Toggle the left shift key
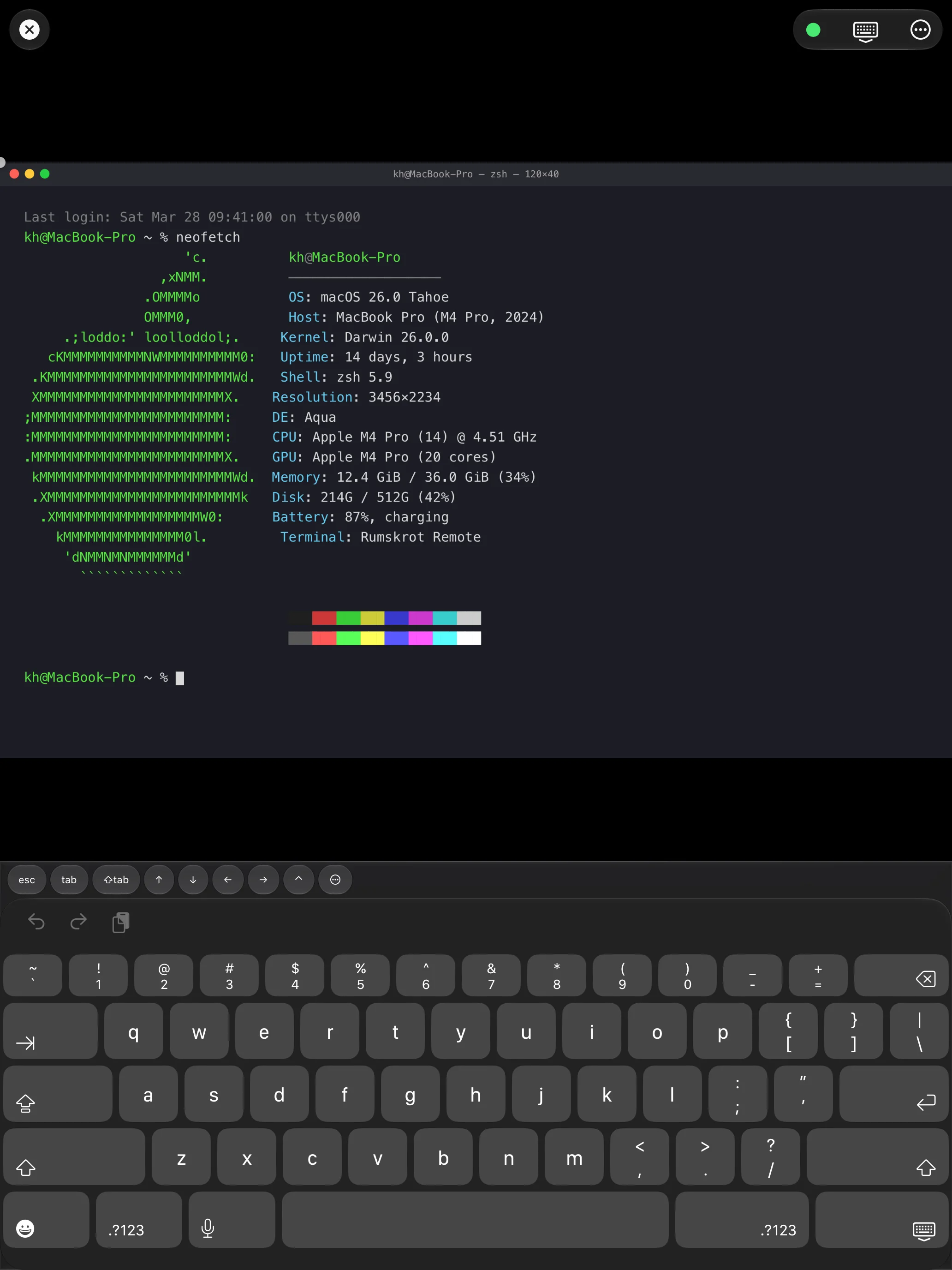The width and height of the screenshot is (952, 1270). point(74,1156)
